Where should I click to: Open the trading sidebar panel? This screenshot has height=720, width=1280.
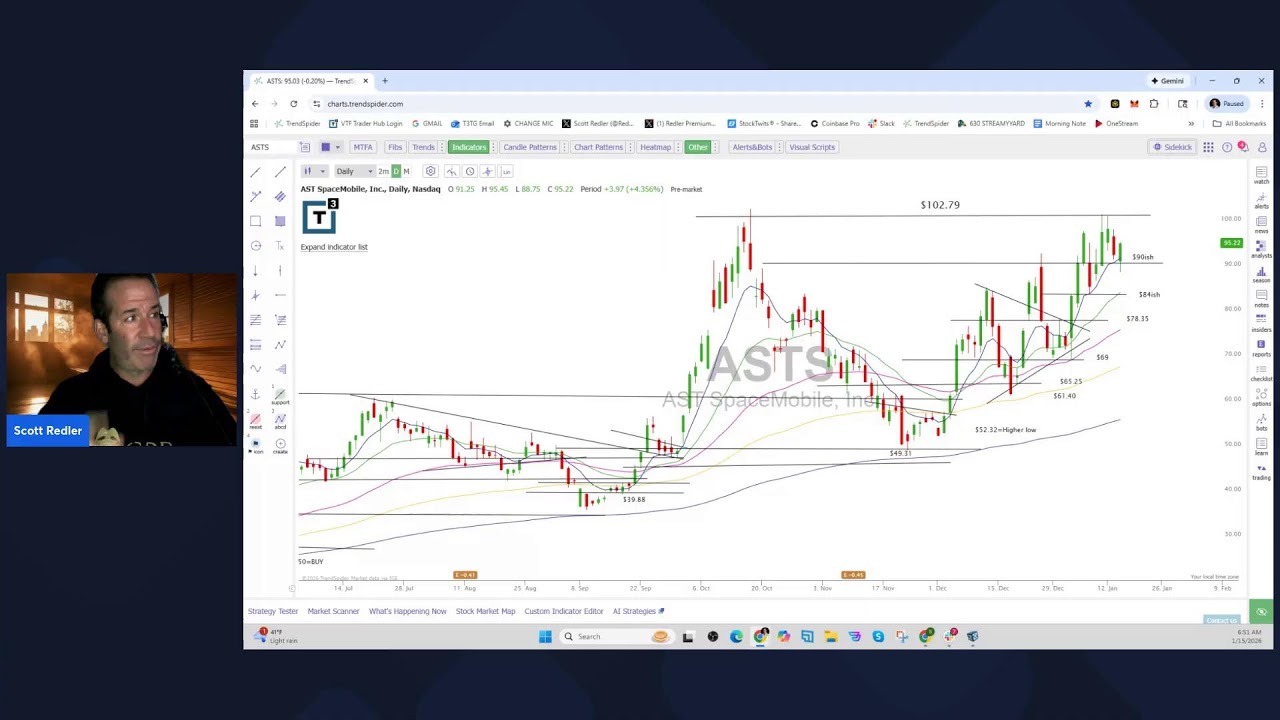pos(1261,471)
